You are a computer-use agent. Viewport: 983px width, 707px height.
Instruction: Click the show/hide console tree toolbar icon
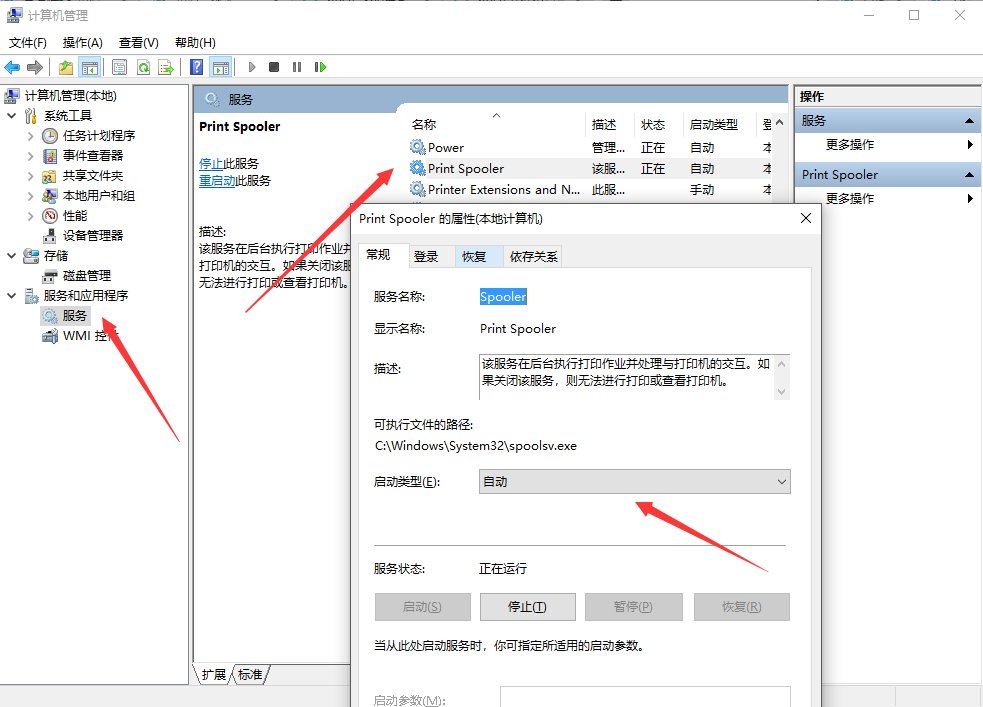point(90,67)
